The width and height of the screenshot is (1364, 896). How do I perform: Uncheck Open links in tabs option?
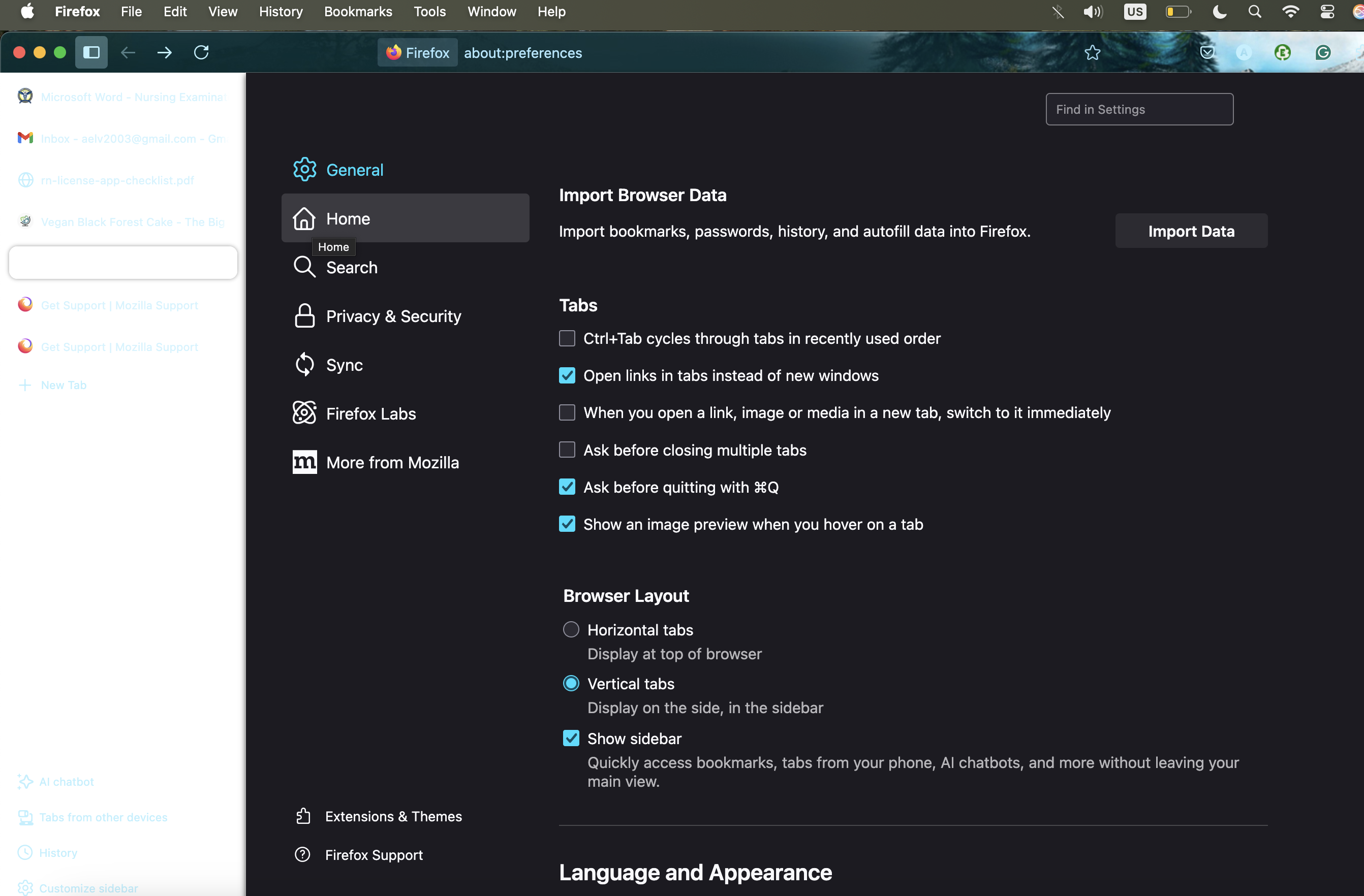(x=567, y=375)
